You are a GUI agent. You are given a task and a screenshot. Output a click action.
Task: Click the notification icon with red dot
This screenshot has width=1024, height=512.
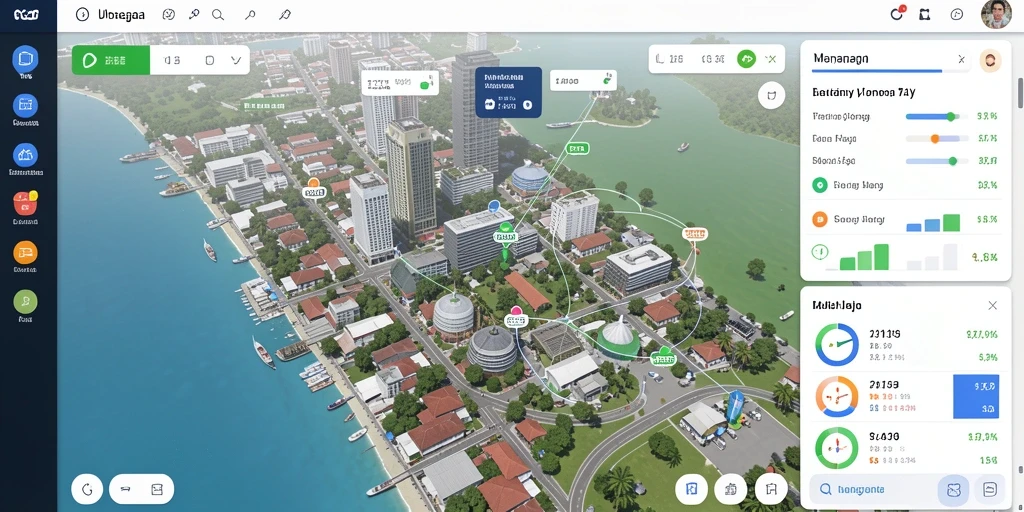tap(897, 14)
